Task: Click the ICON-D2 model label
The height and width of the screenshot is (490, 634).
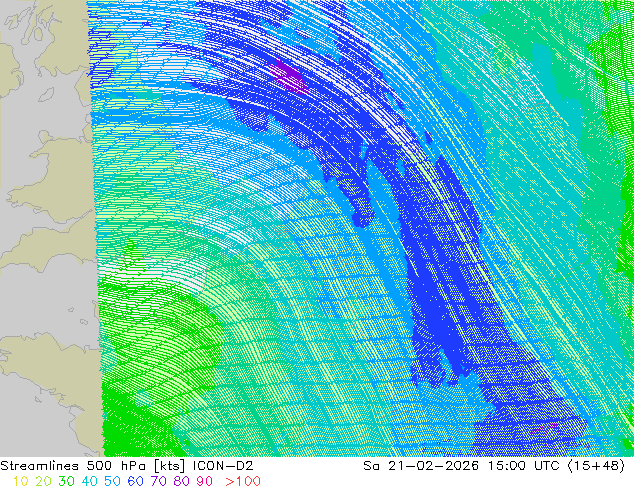Action: (223, 466)
